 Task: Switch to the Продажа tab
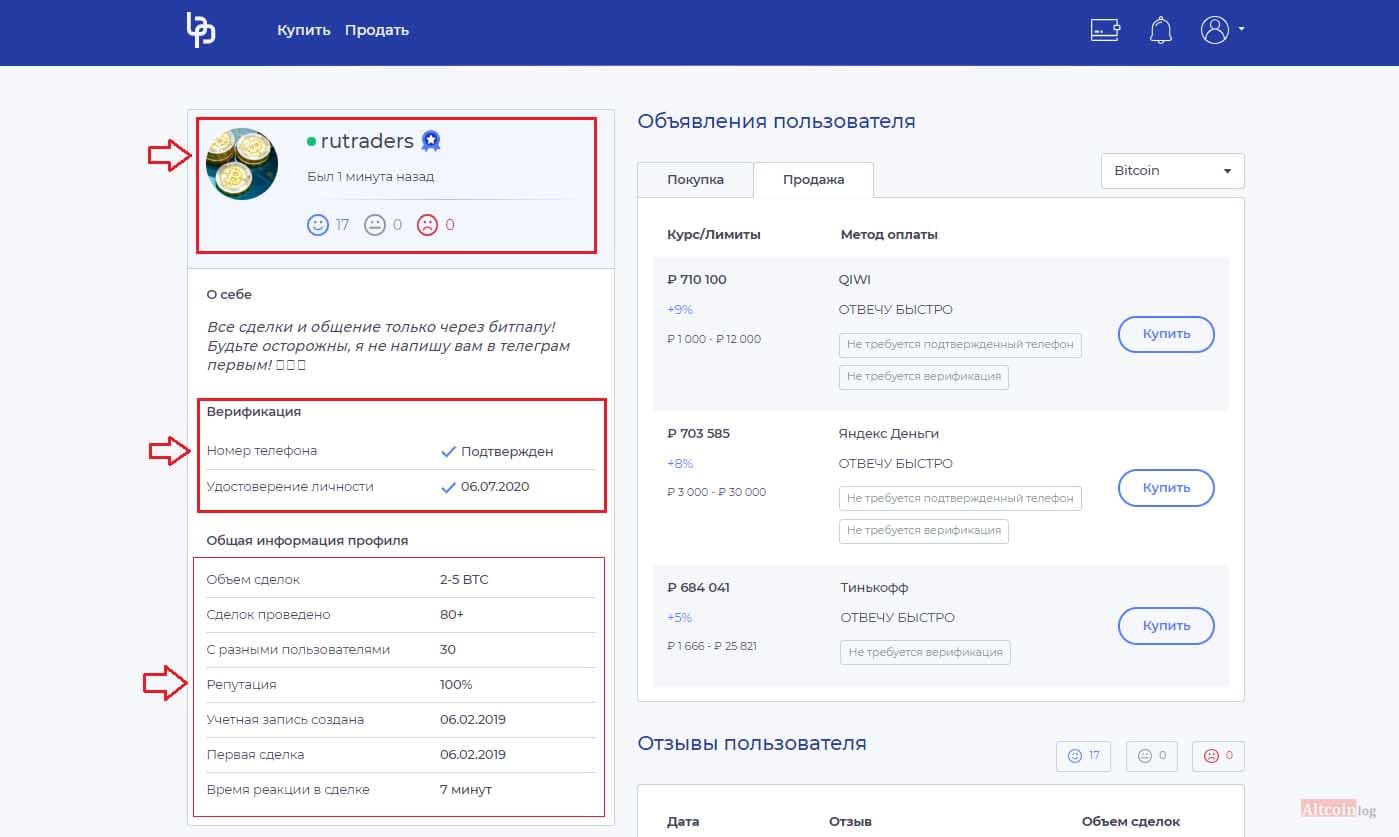813,180
